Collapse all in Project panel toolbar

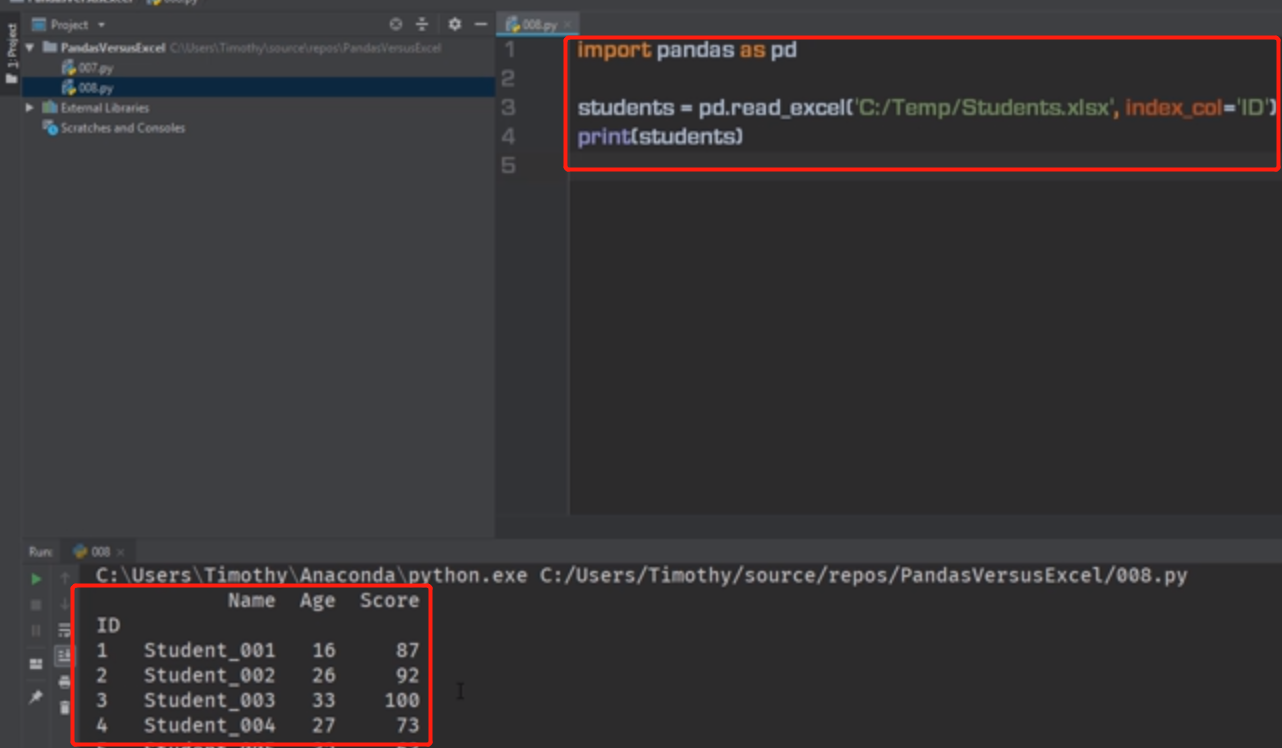coord(421,24)
